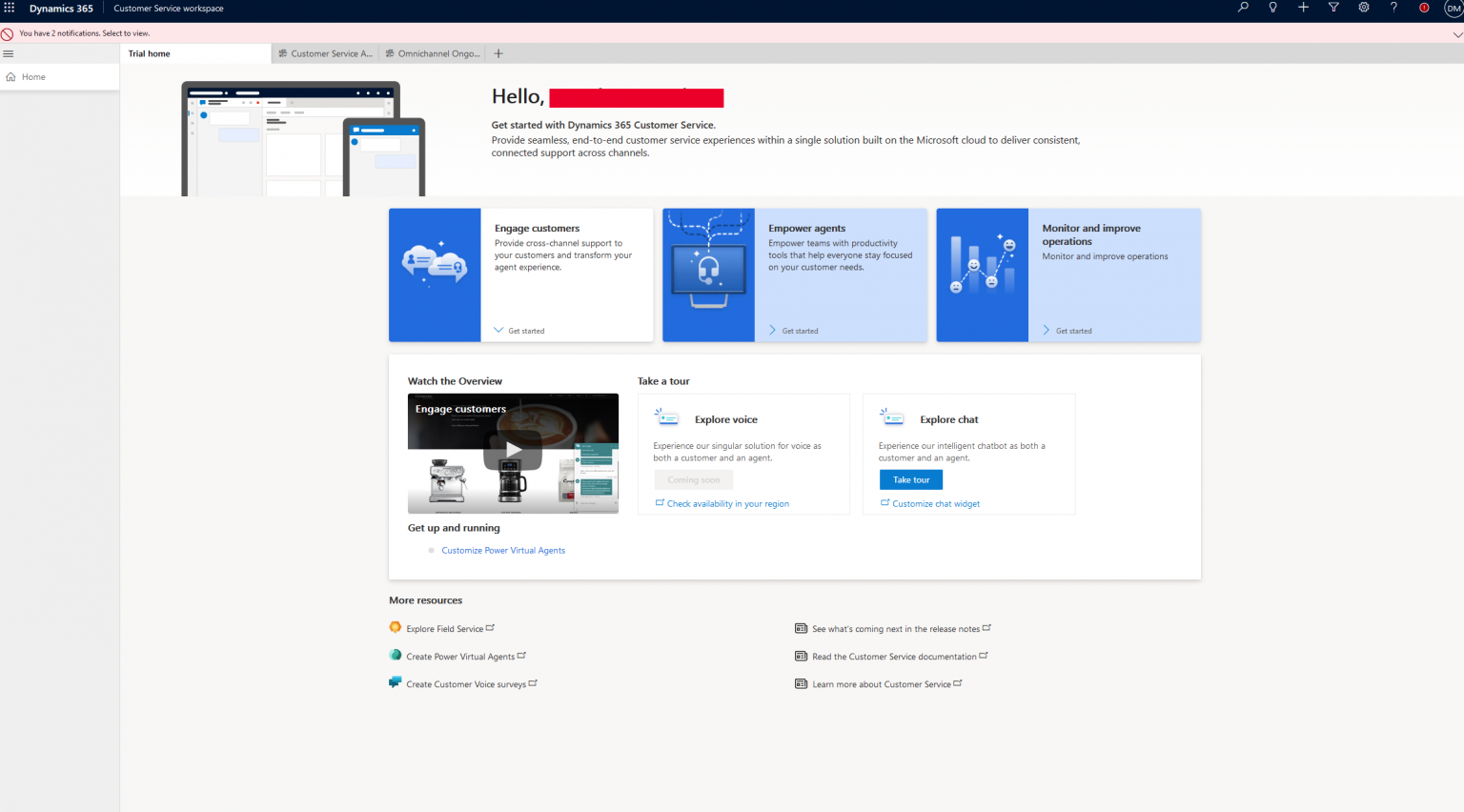This screenshot has height=812, width=1464.
Task: Open the settings gear
Action: click(x=1364, y=8)
